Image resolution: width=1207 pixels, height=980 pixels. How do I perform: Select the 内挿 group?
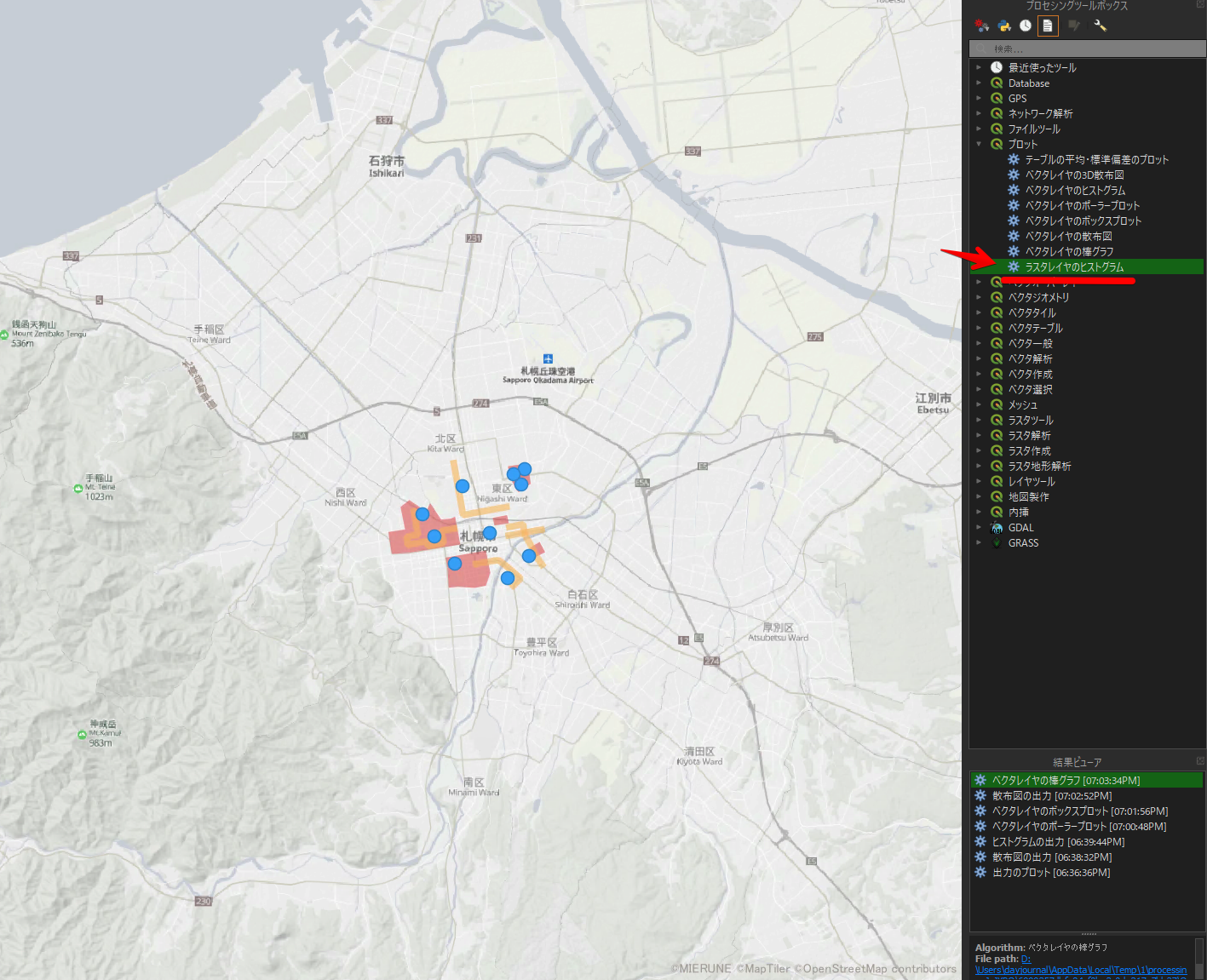(1018, 512)
